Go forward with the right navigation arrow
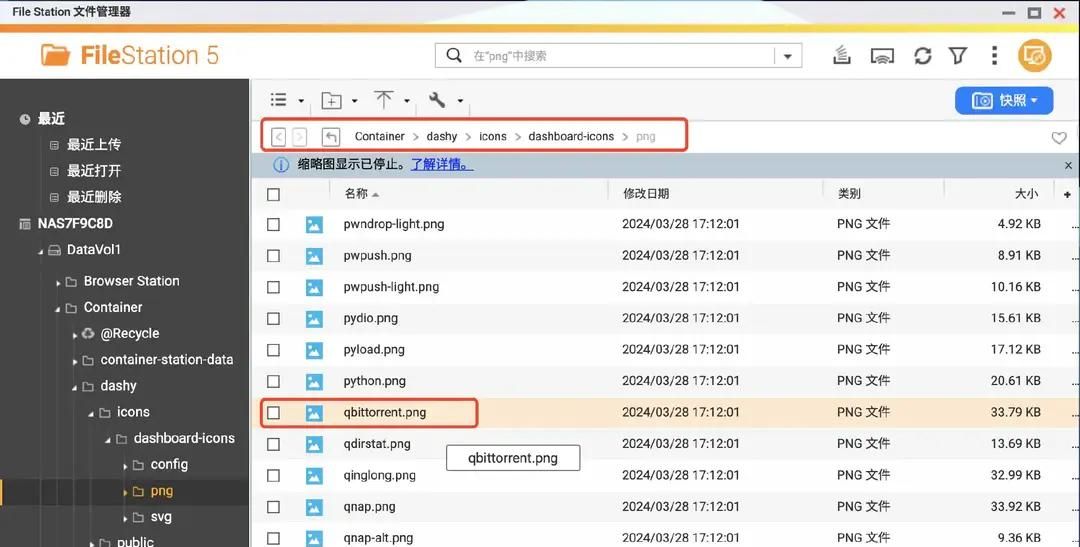Screen dimensions: 1080x547 300,136
